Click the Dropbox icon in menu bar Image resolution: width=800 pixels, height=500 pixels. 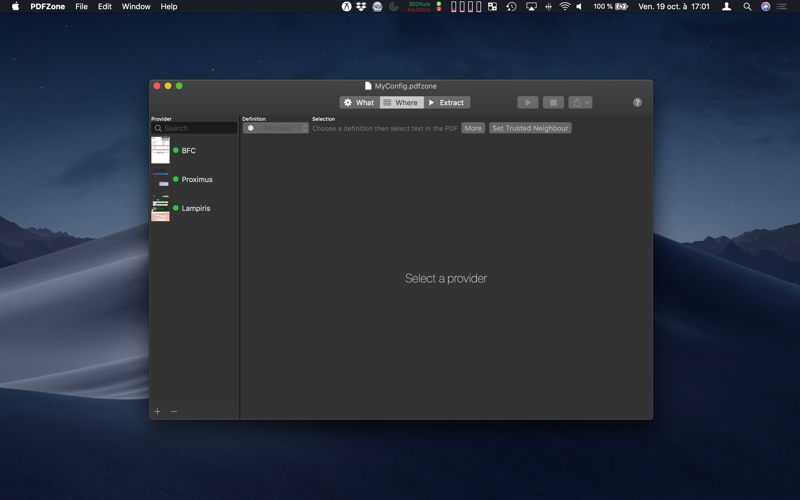coord(361,7)
